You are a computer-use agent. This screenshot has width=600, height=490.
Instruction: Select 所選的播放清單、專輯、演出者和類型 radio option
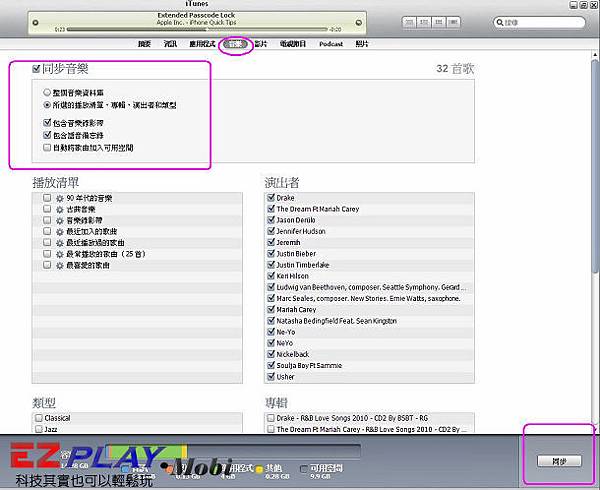tap(47, 104)
